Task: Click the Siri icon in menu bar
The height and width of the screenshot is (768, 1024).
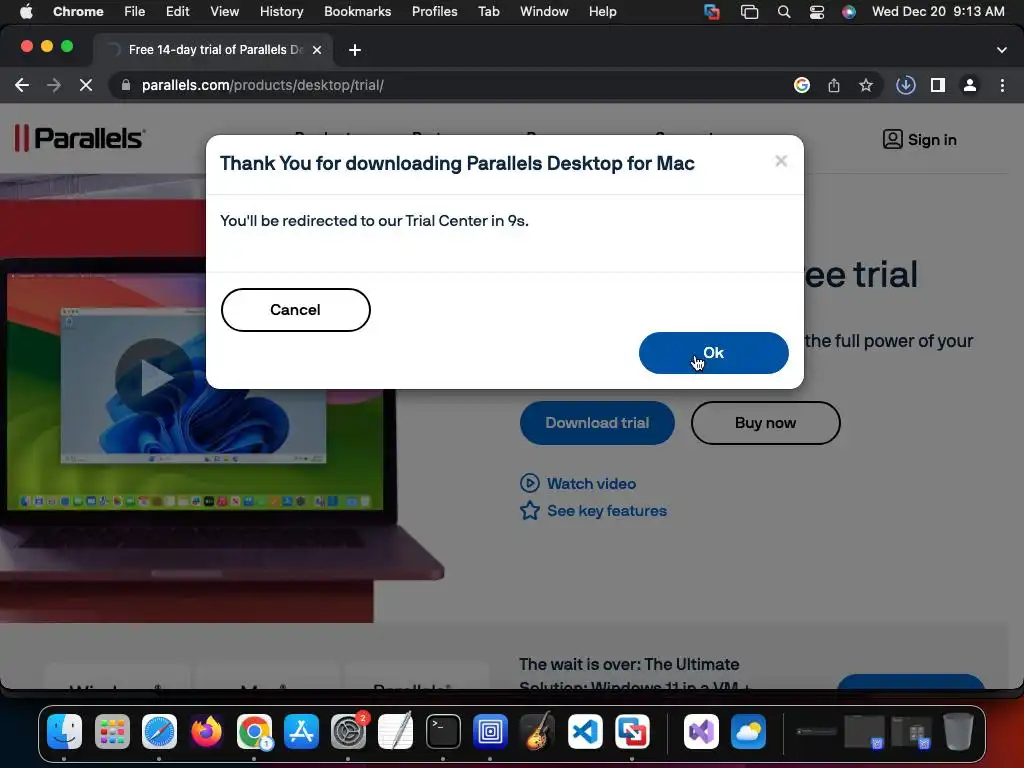Action: (848, 12)
